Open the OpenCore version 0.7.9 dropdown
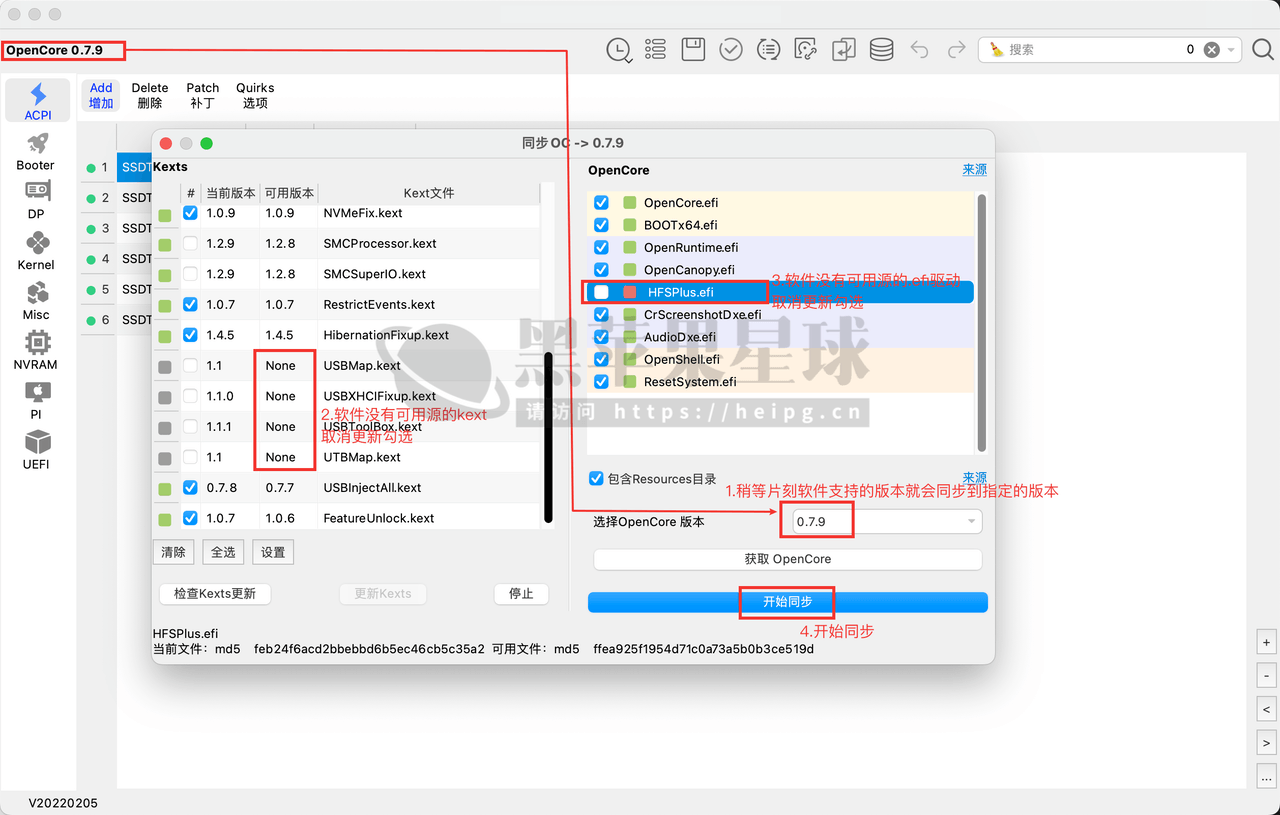Screen dimensions: 1280x815 (887, 522)
